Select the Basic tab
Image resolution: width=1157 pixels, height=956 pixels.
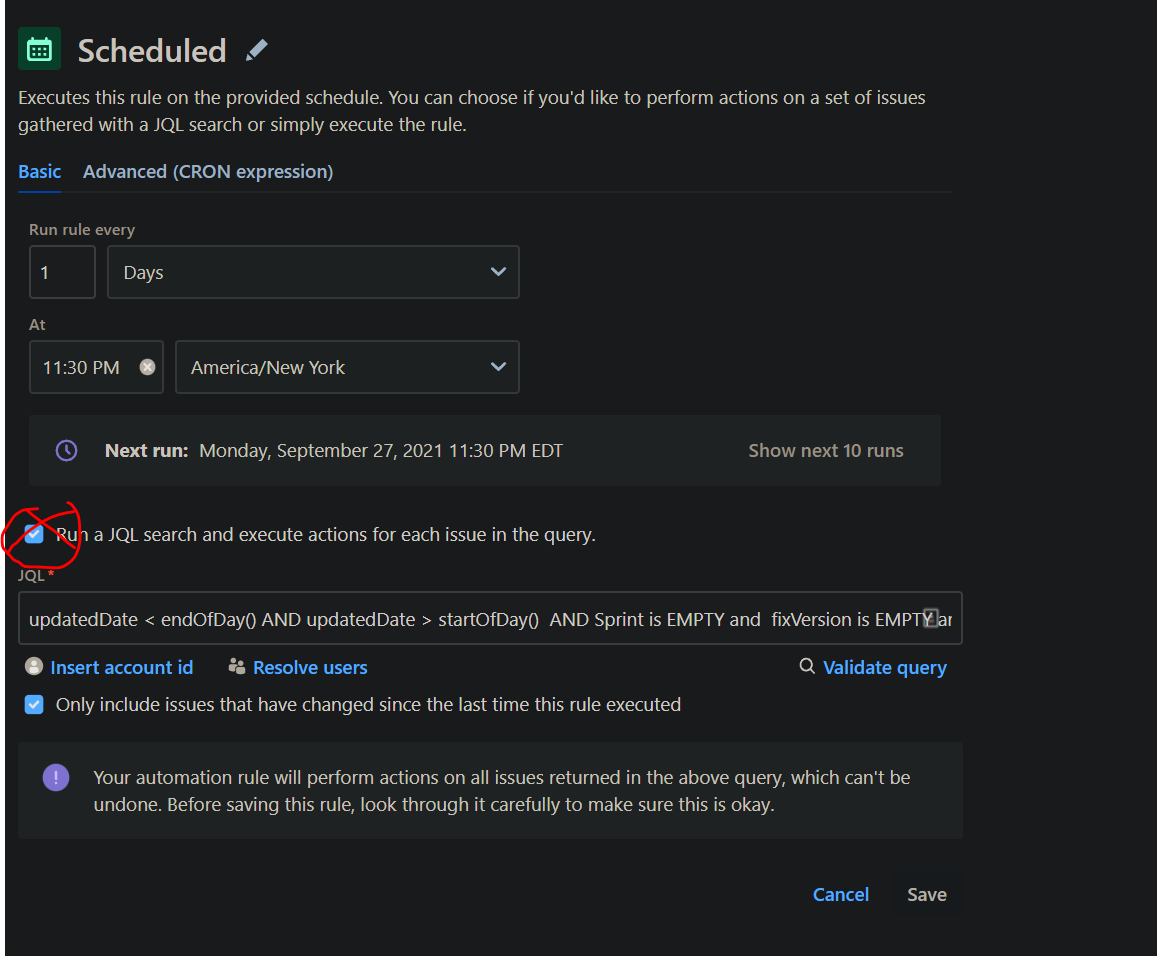[39, 171]
